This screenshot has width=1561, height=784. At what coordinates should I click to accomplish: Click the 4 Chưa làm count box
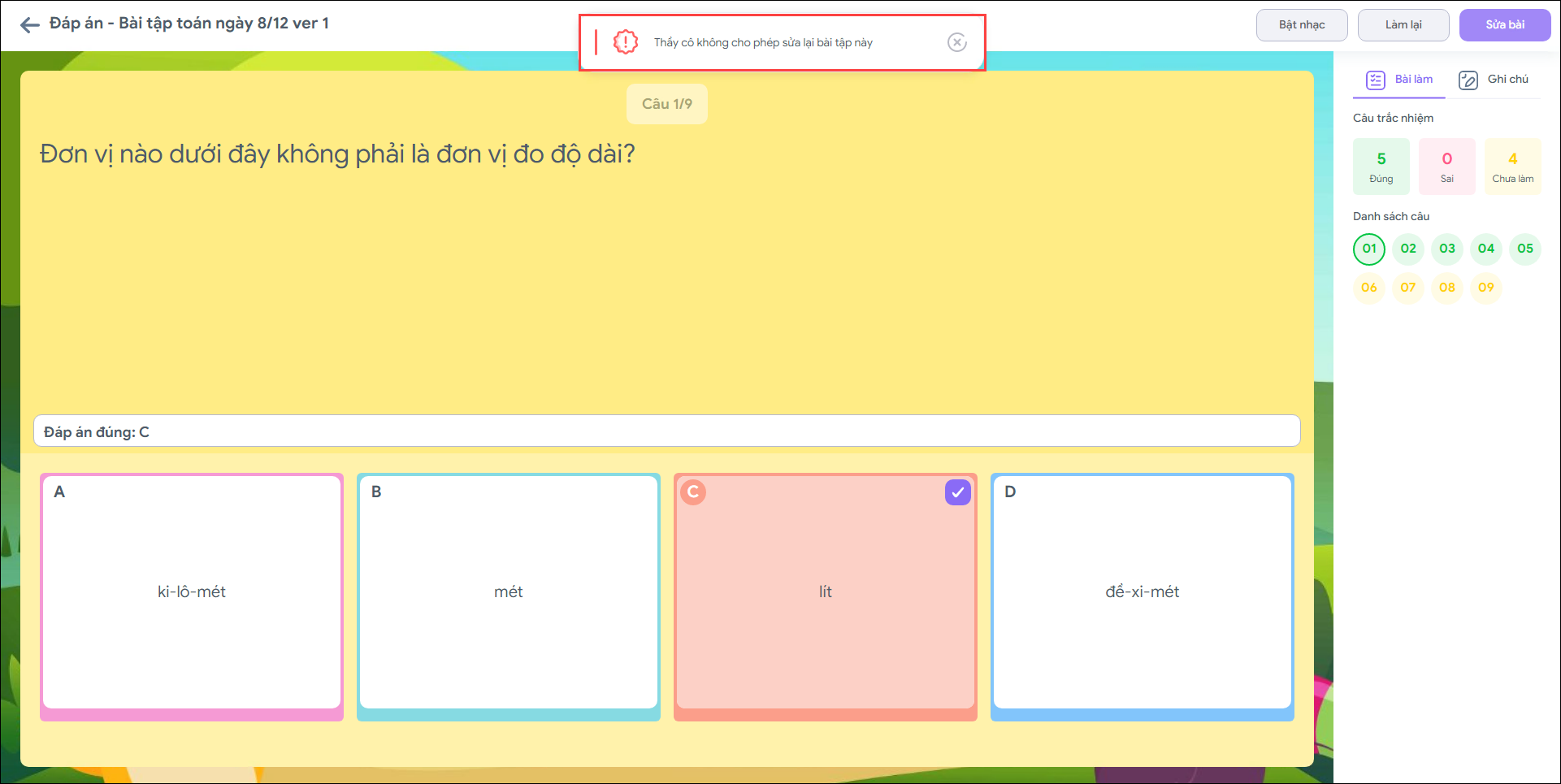(x=1513, y=167)
